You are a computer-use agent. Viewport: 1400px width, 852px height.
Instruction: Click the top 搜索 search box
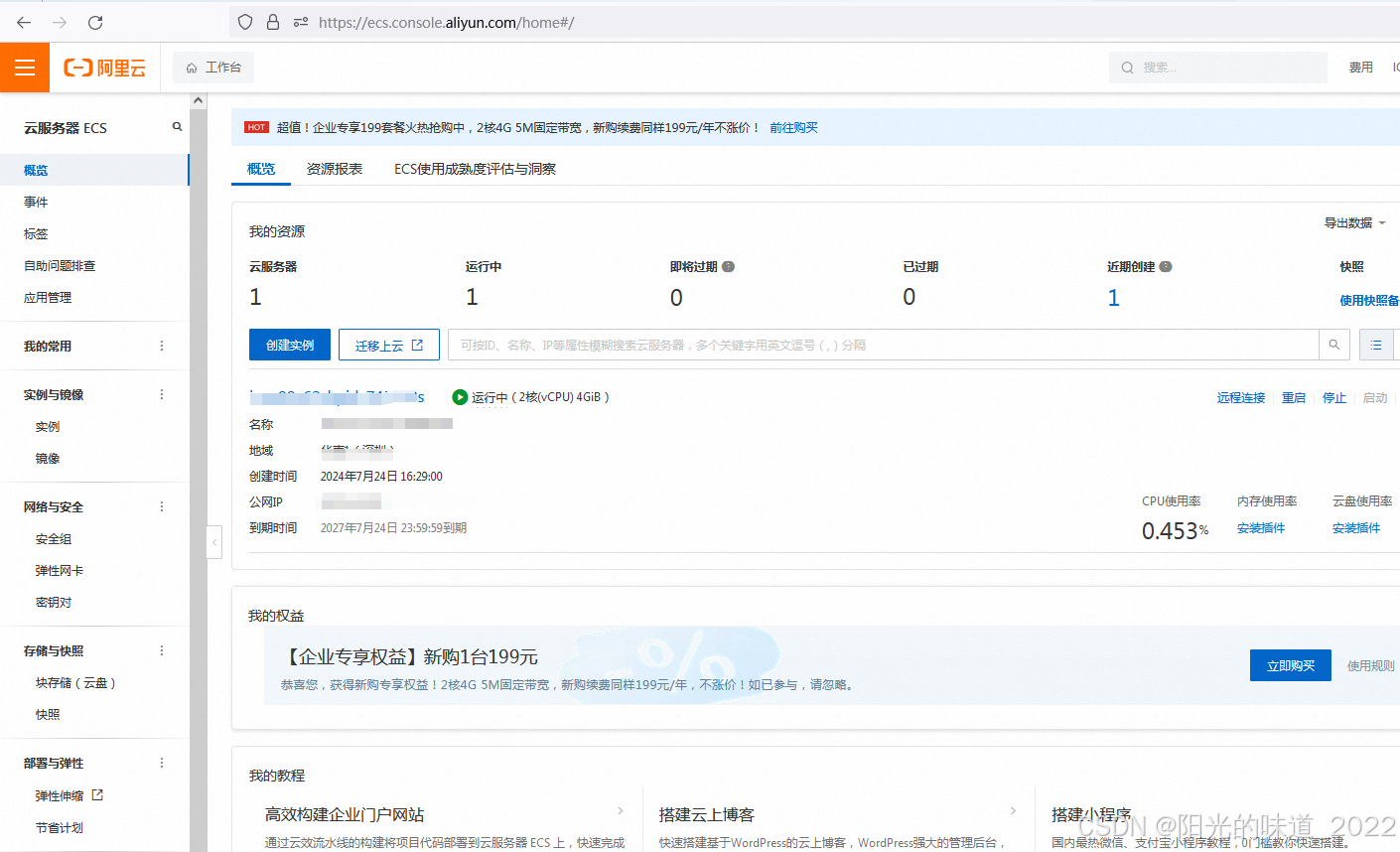coord(1218,68)
